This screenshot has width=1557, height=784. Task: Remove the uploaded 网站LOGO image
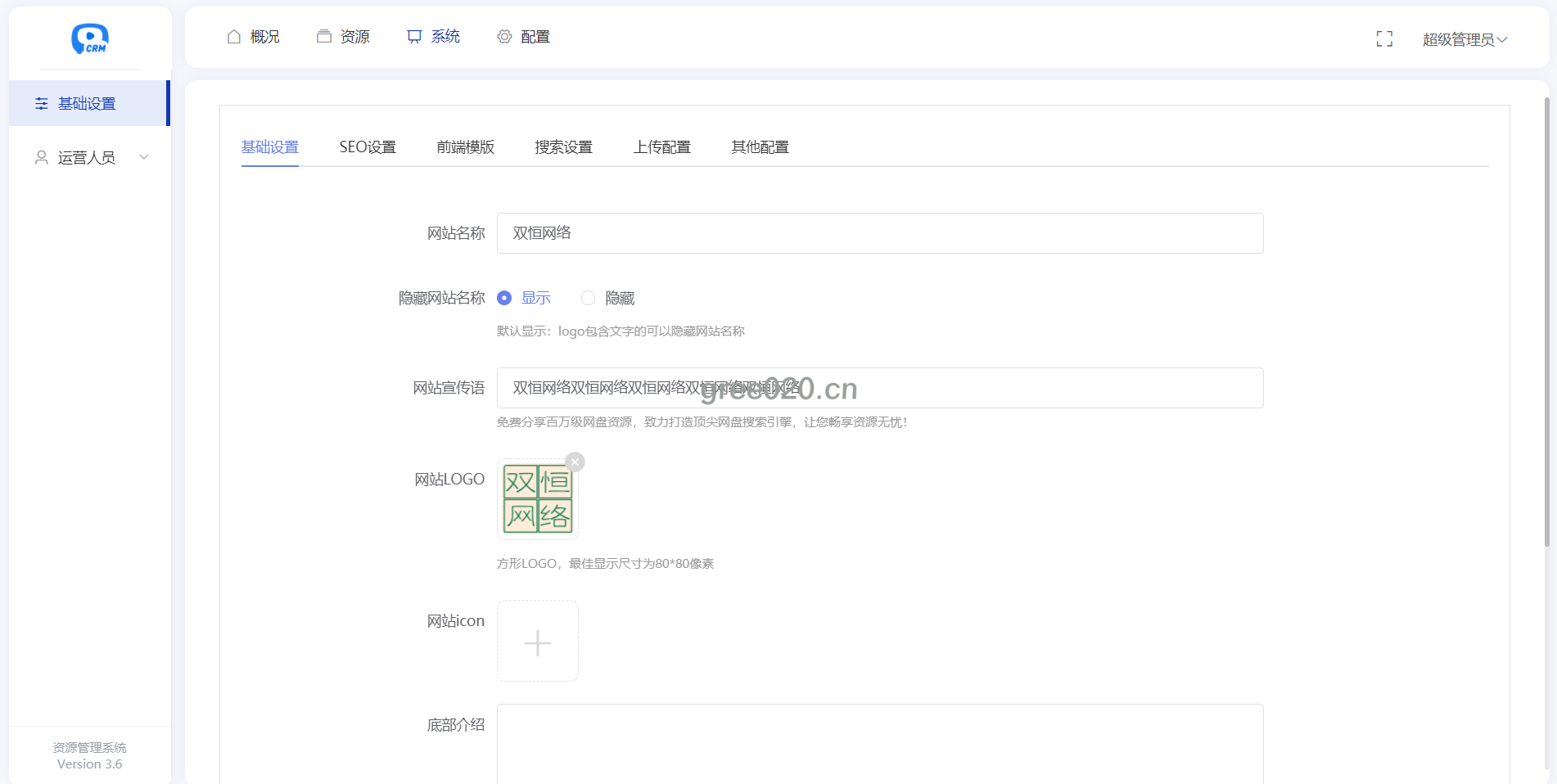click(x=575, y=462)
